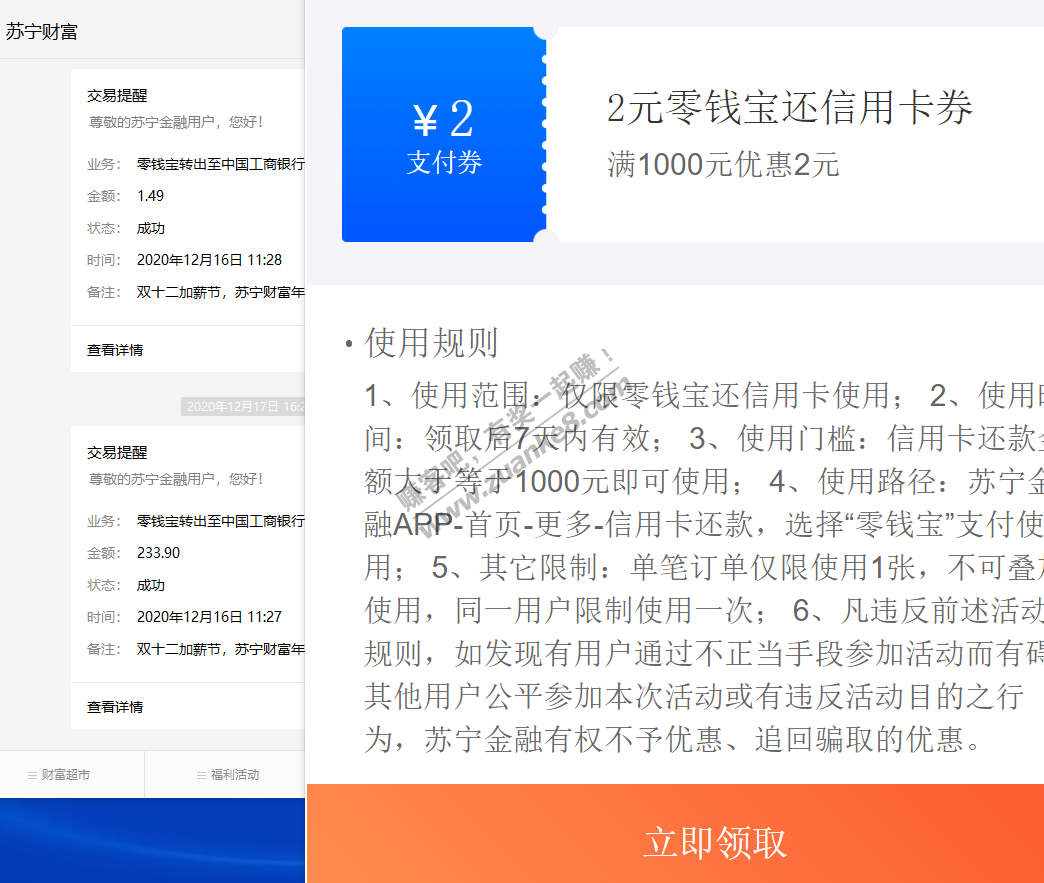The width and height of the screenshot is (1044, 883).
Task: Select the blue ¥2 支付券 coupon stub
Action: [444, 135]
